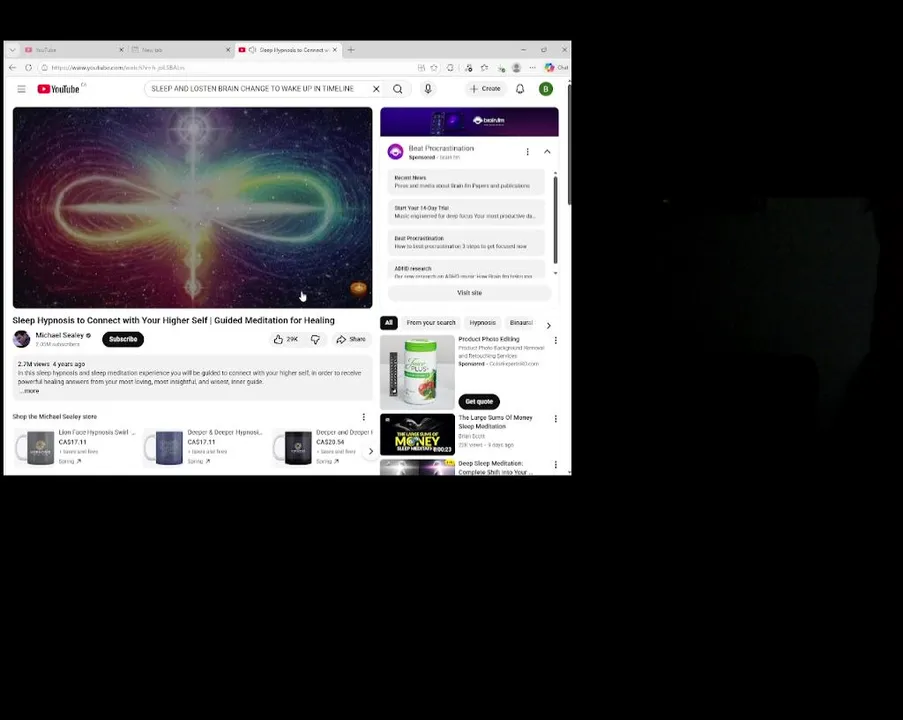Share the video with Share button
The width and height of the screenshot is (903, 720).
pos(351,339)
